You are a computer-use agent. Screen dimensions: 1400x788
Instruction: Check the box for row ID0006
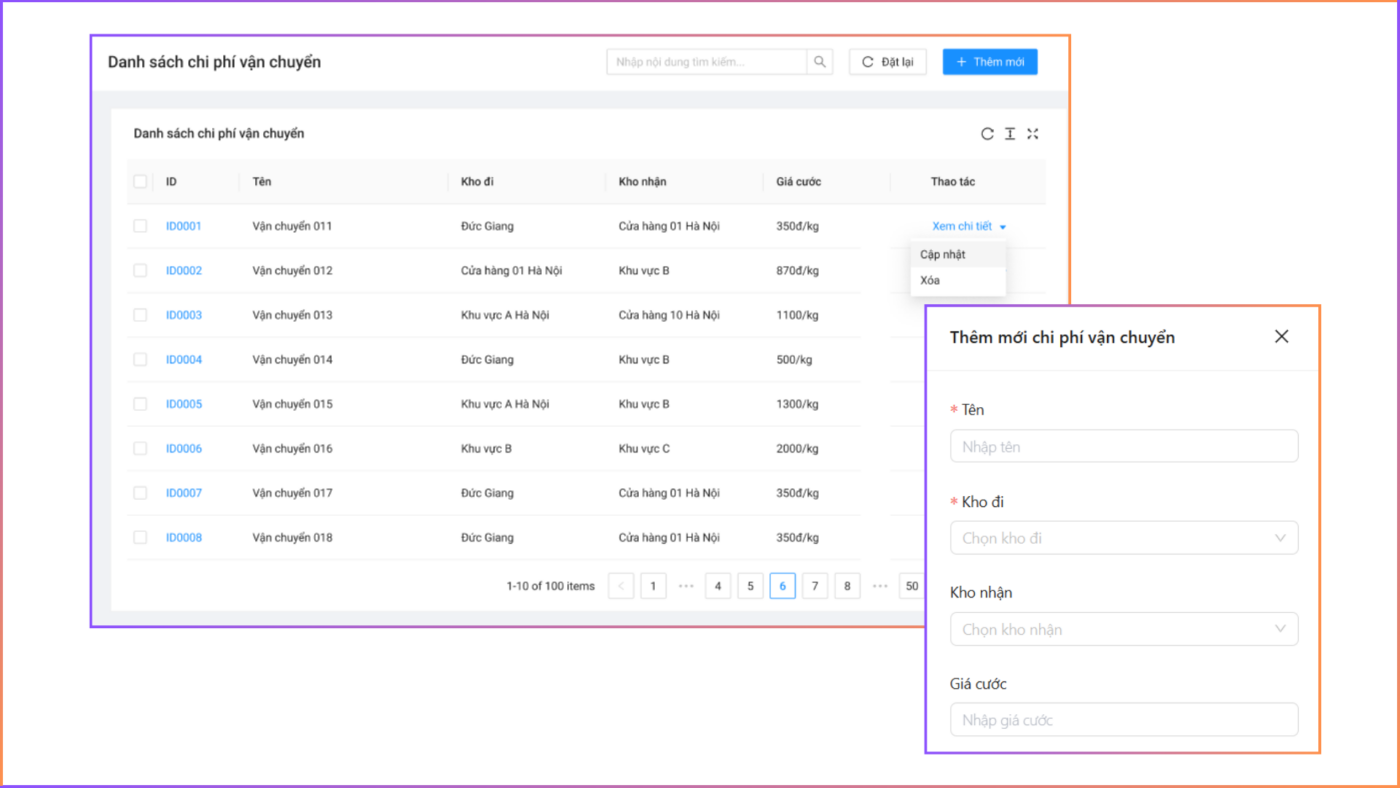coord(140,449)
